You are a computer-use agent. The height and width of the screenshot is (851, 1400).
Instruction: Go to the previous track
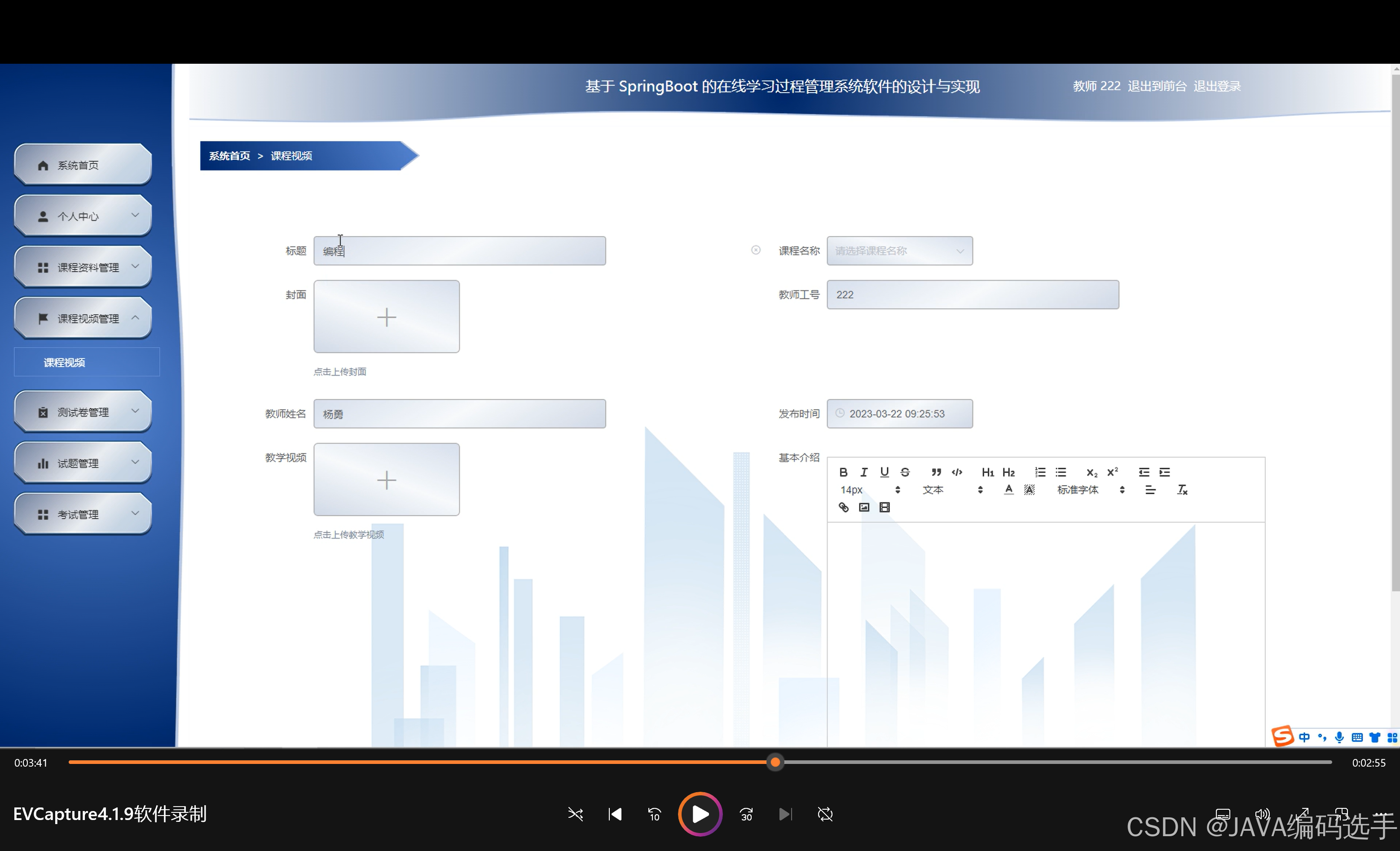click(x=615, y=814)
